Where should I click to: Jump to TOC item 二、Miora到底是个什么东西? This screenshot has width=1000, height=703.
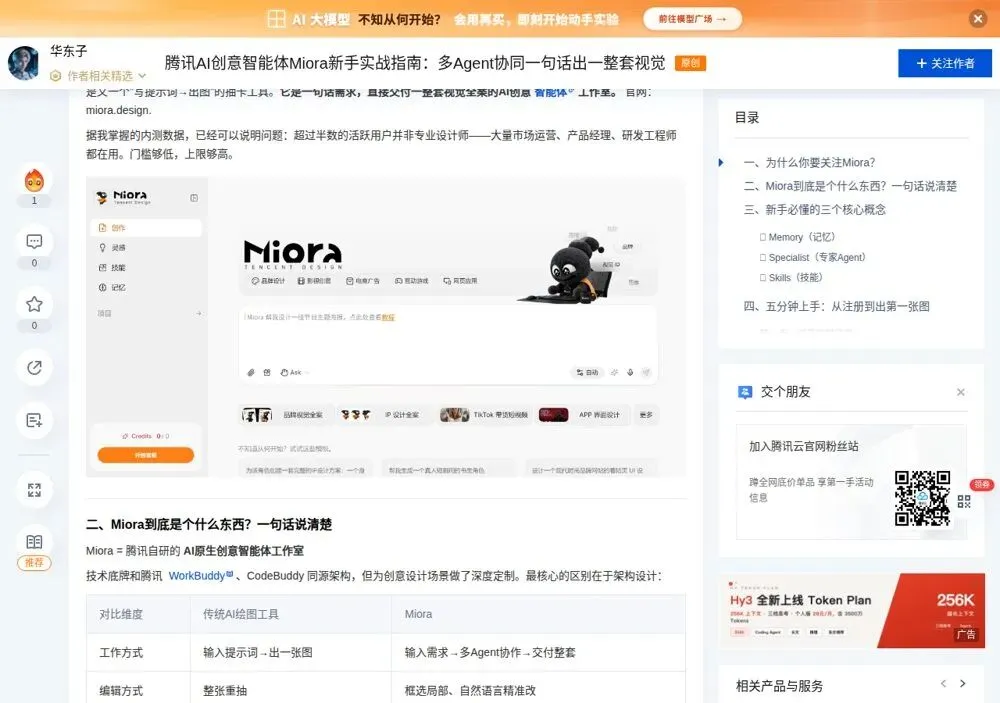[x=850, y=186]
